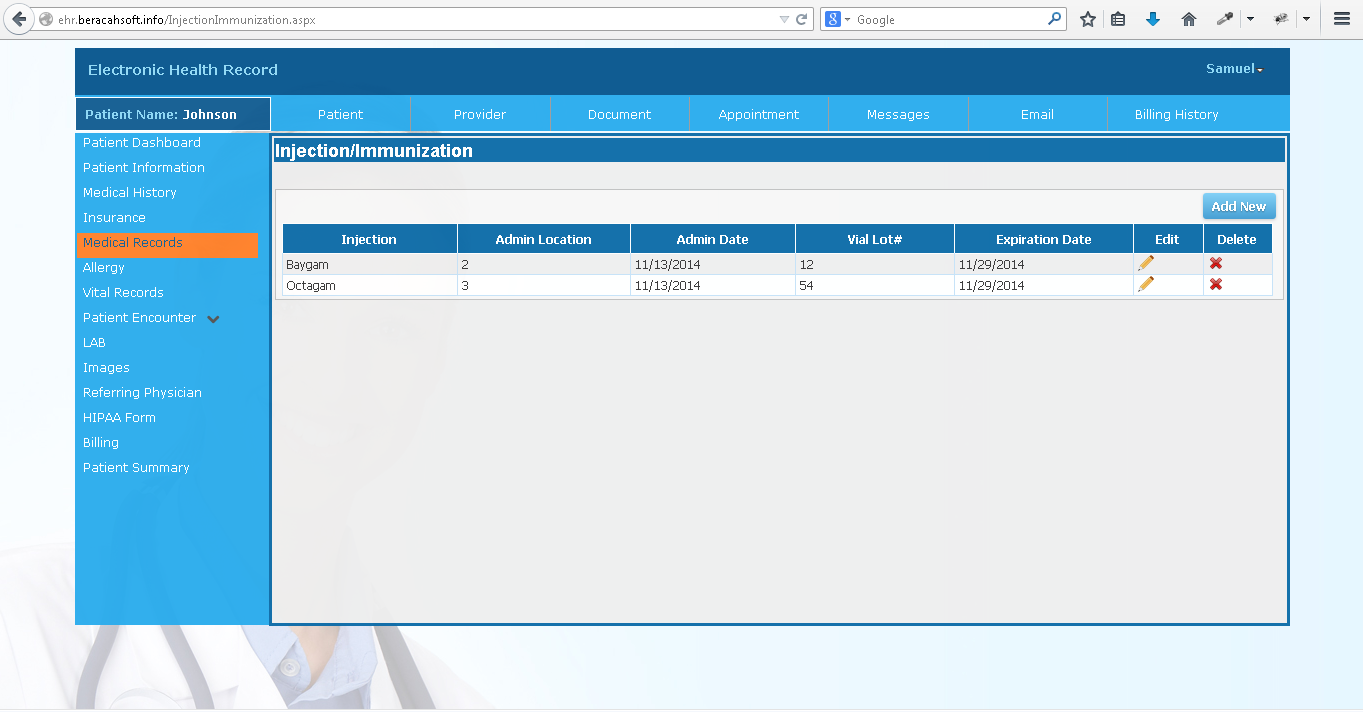
Task: Select the highlighted Medical Records item
Action: pyautogui.click(x=167, y=243)
